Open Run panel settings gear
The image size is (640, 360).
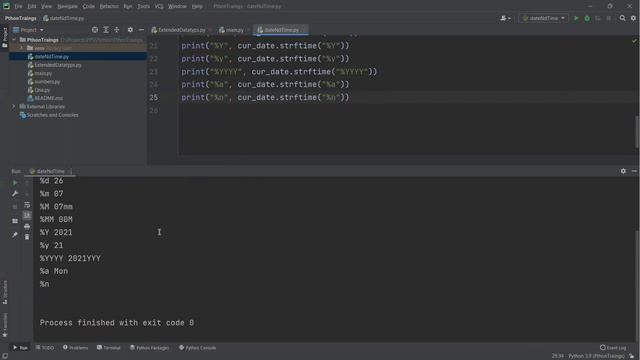click(623, 171)
